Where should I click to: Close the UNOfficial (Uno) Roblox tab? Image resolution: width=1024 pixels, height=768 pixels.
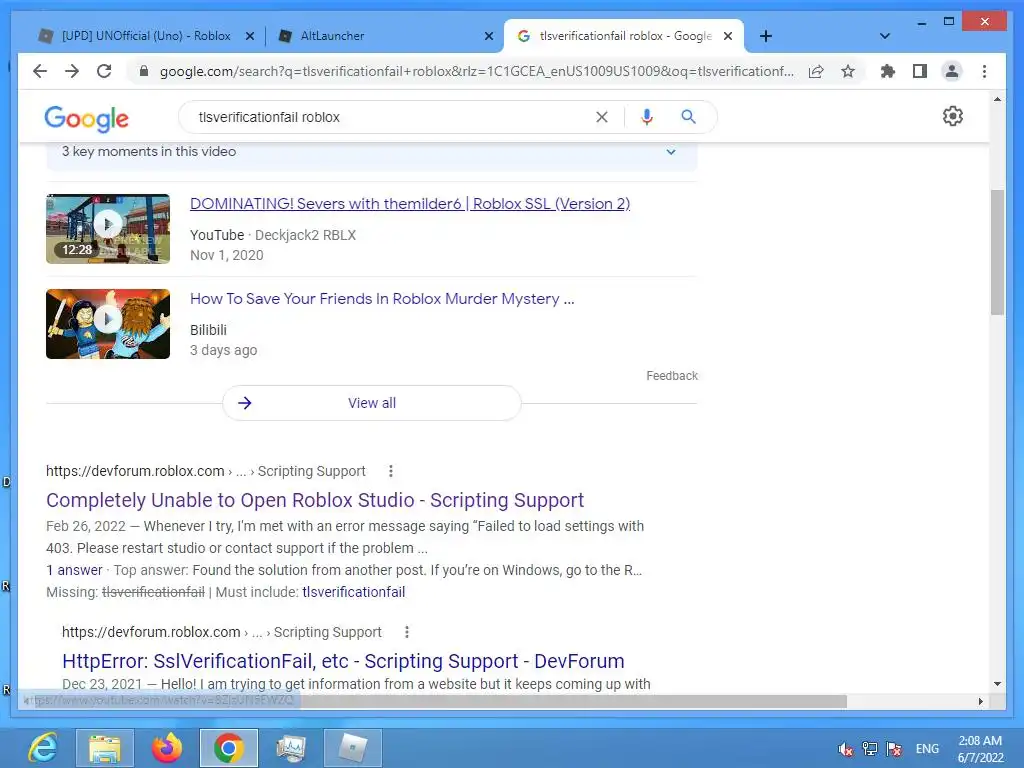[x=249, y=36]
